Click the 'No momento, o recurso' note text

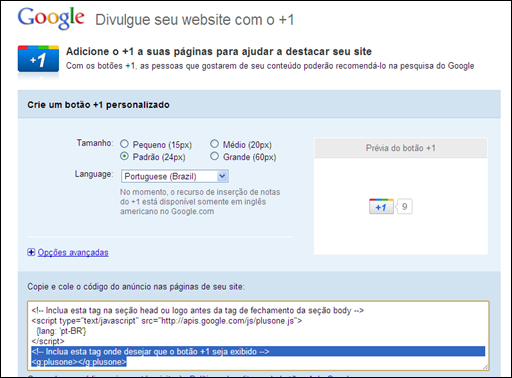200,202
